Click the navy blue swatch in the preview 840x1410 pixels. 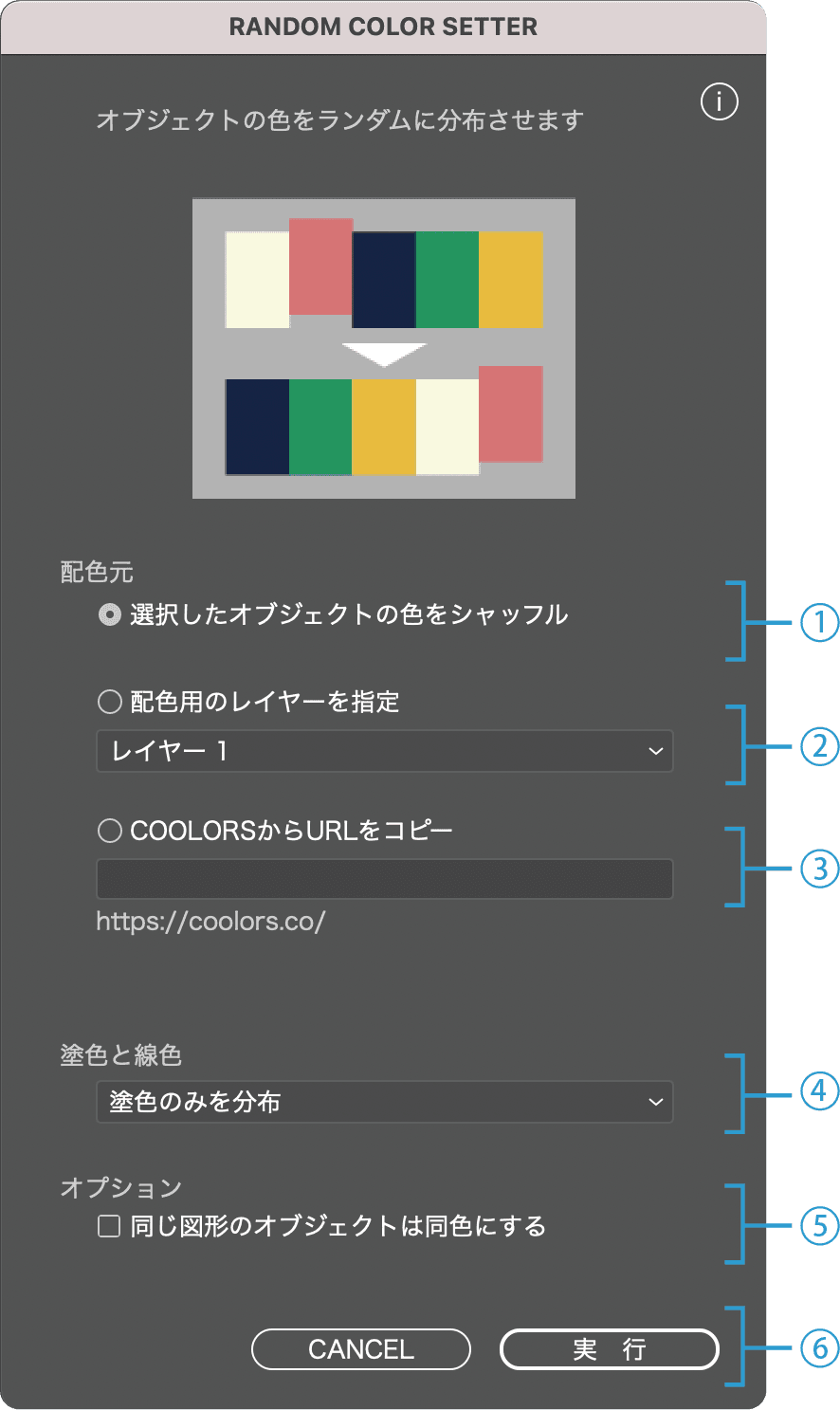384,280
